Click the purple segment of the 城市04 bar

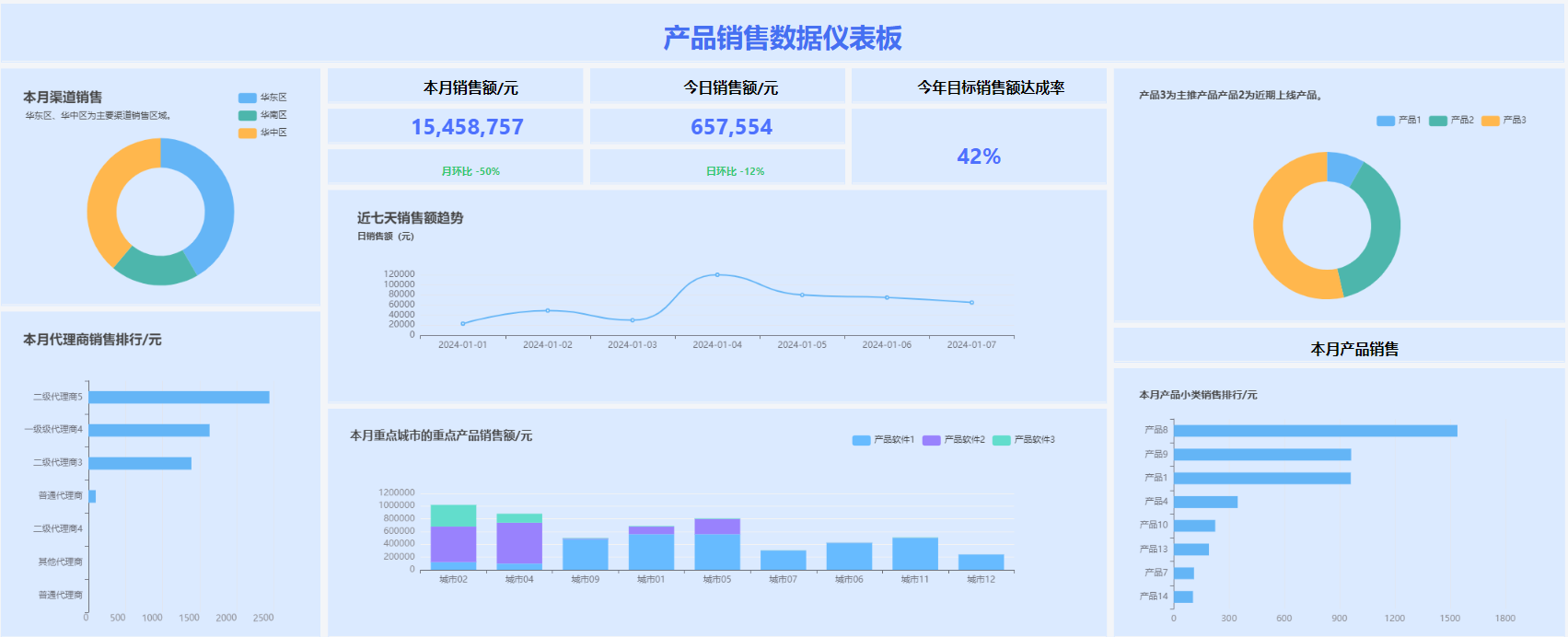pos(519,542)
